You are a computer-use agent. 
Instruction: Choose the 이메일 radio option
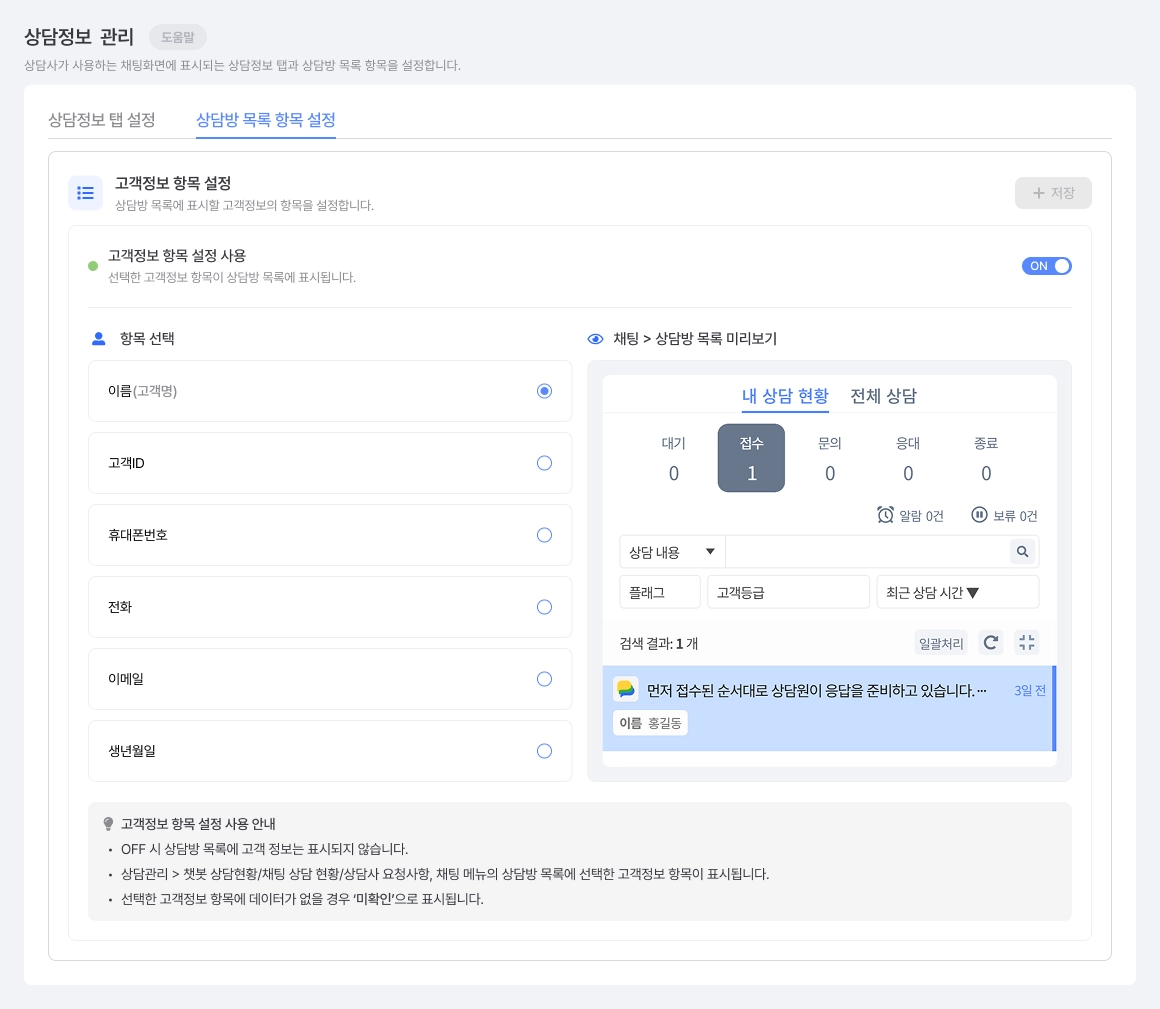point(544,679)
